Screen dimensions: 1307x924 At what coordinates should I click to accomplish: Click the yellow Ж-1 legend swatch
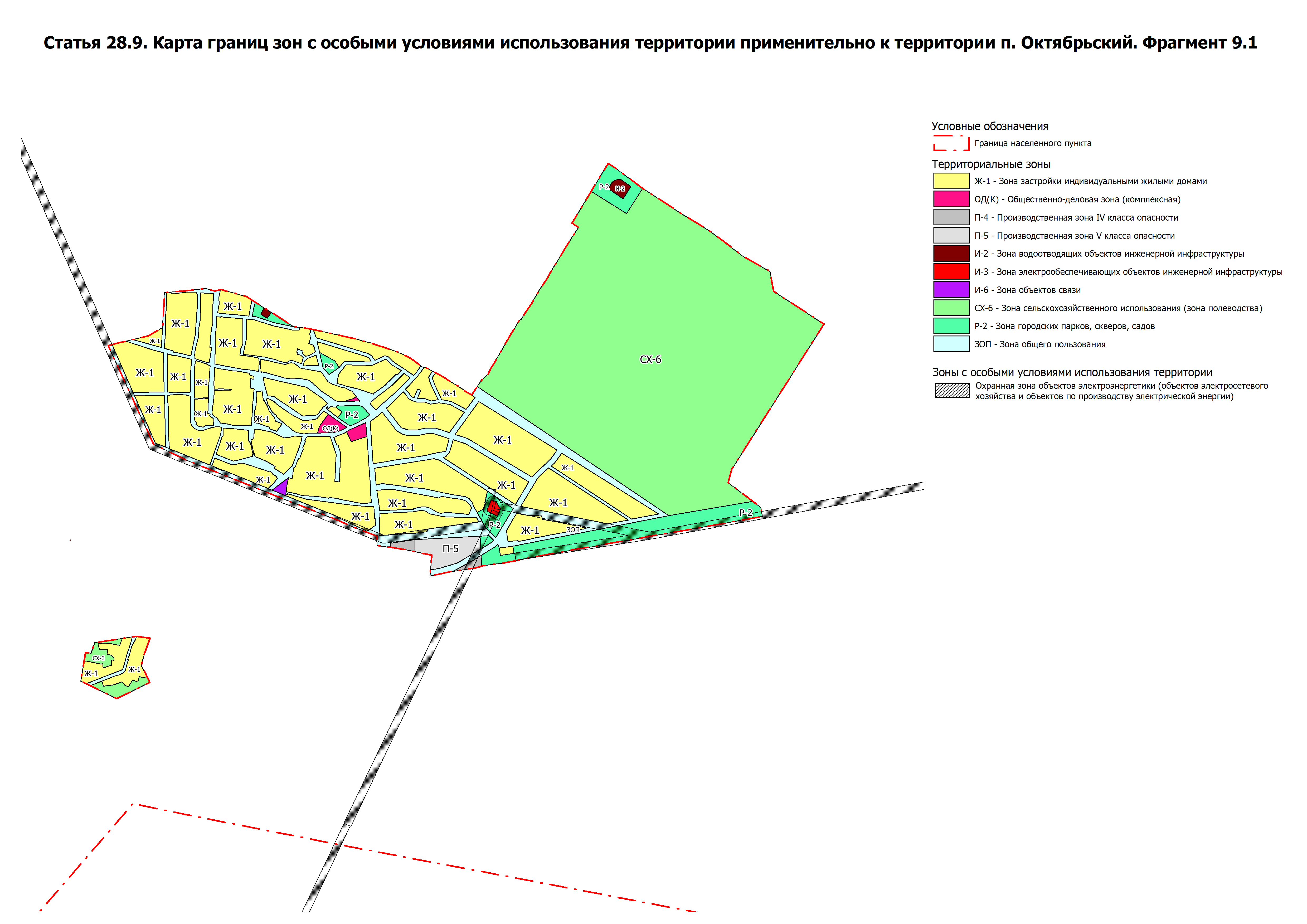[951, 181]
